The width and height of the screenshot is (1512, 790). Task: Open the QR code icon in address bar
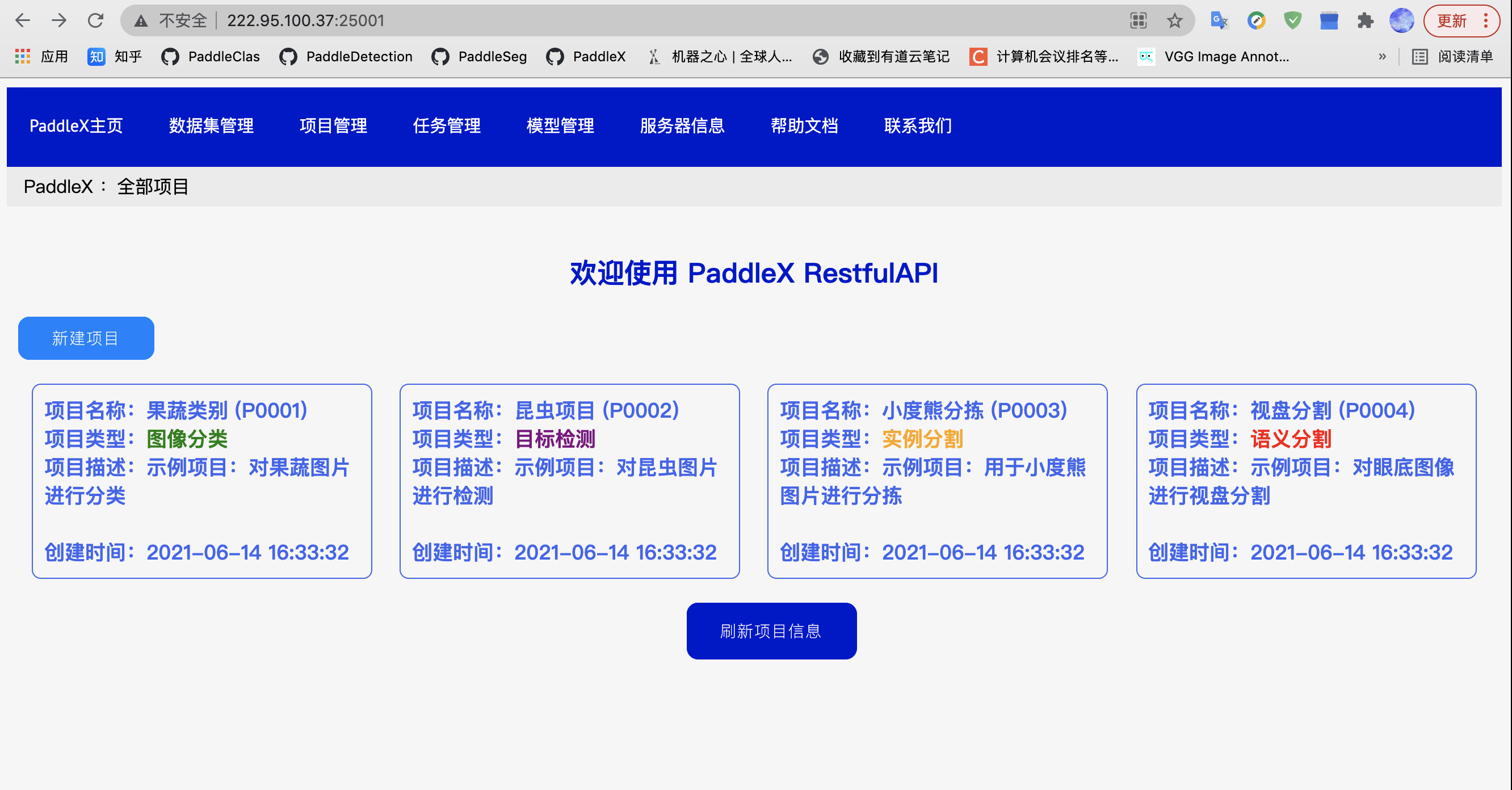[1138, 21]
